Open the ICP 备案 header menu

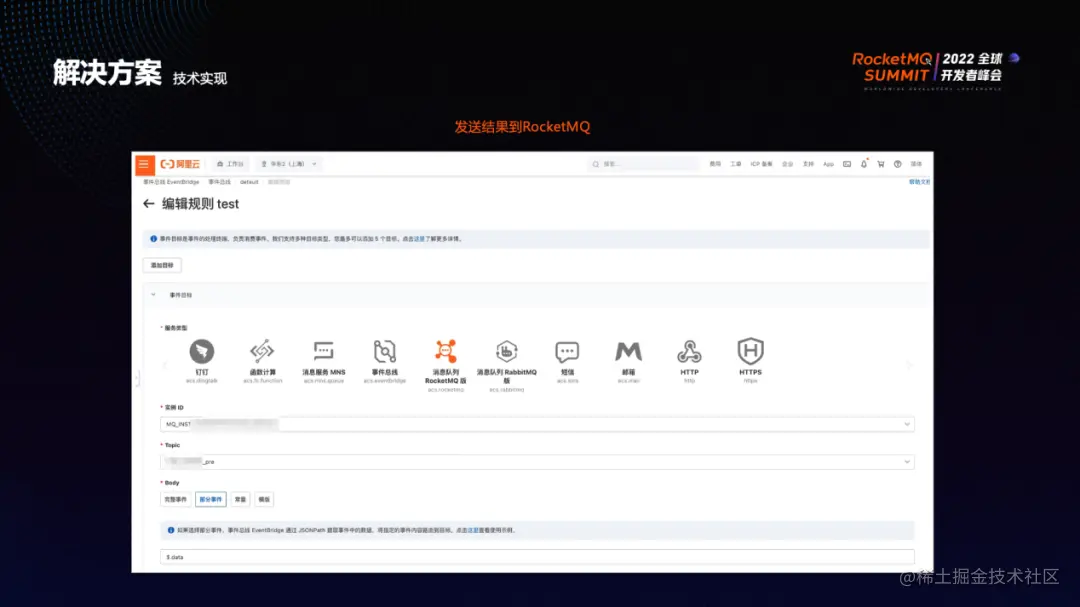pyautogui.click(x=761, y=164)
